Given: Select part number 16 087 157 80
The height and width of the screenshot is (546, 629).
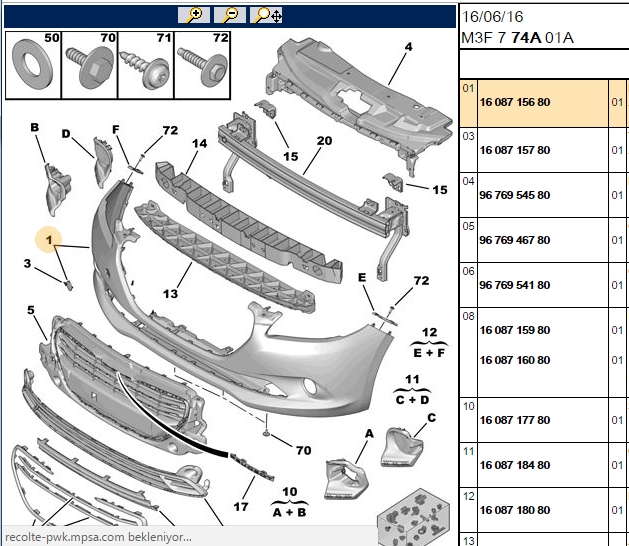Looking at the screenshot, I should 515,150.
